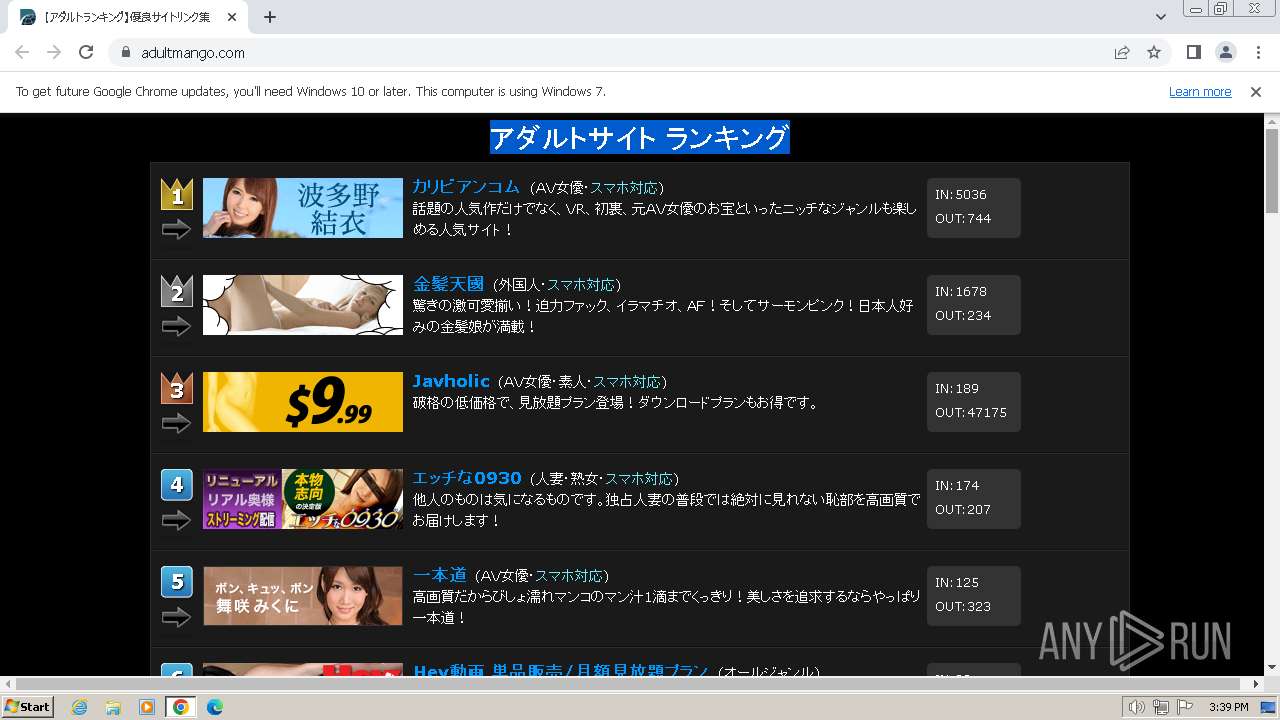Screen dimensions: 1280x720
Task: Open the Javholic link
Action: [451, 381]
